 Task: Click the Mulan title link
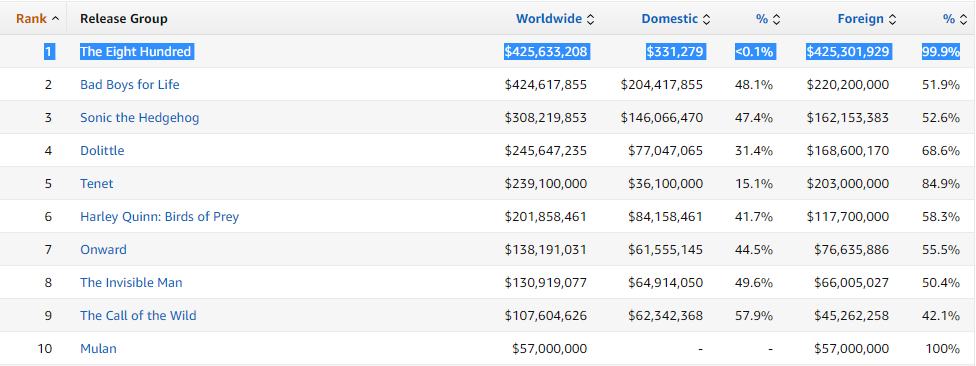pos(98,349)
